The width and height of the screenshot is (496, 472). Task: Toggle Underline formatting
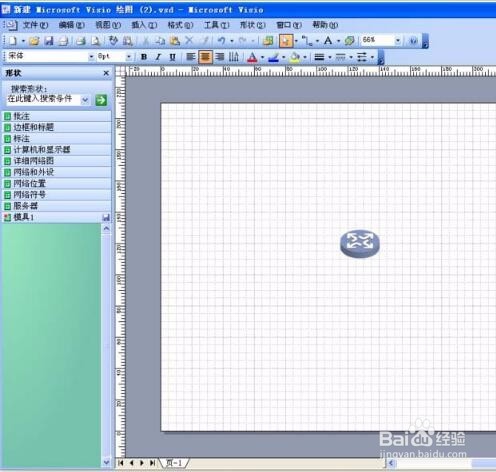pos(172,57)
